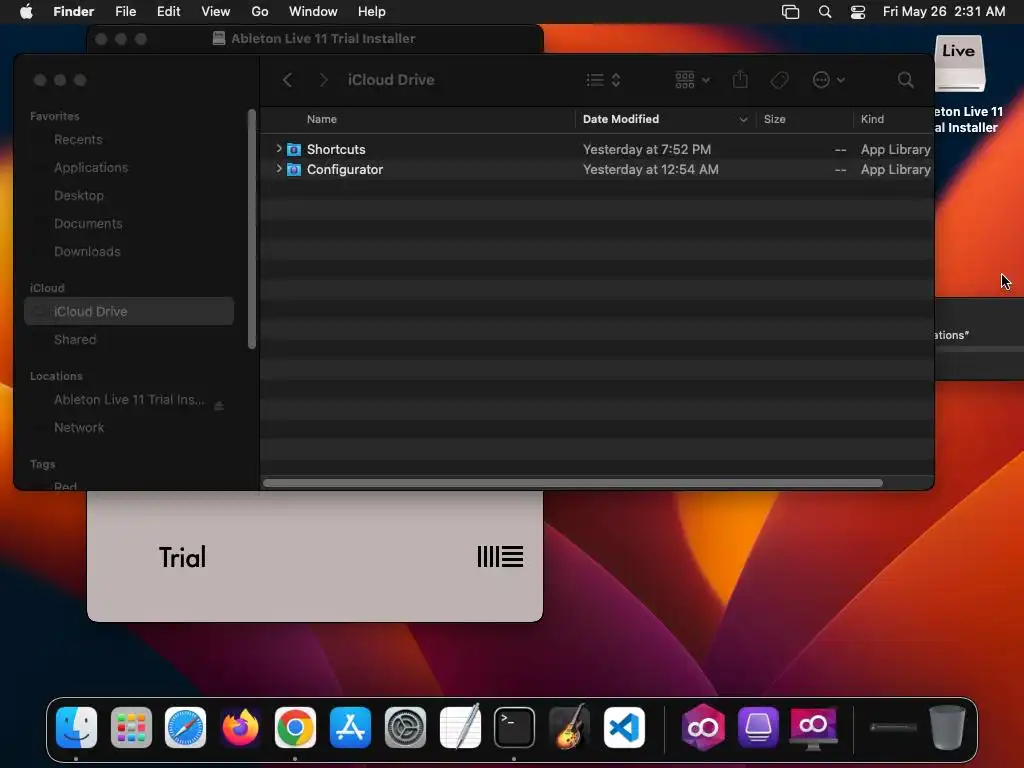Open the Edit menu
The height and width of the screenshot is (768, 1024).
tap(168, 12)
